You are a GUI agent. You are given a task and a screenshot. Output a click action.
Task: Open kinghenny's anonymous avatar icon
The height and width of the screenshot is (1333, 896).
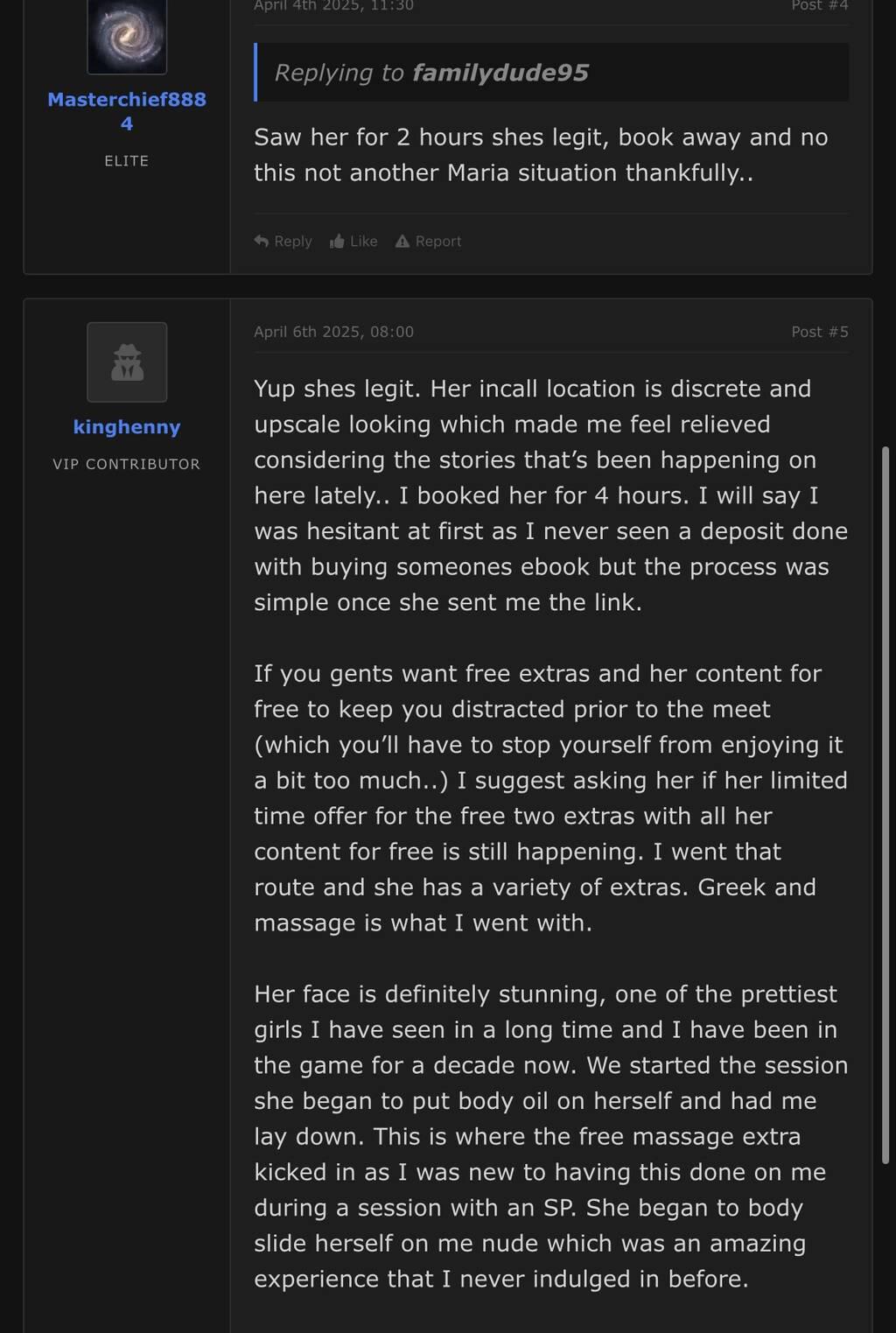pyautogui.click(x=127, y=362)
